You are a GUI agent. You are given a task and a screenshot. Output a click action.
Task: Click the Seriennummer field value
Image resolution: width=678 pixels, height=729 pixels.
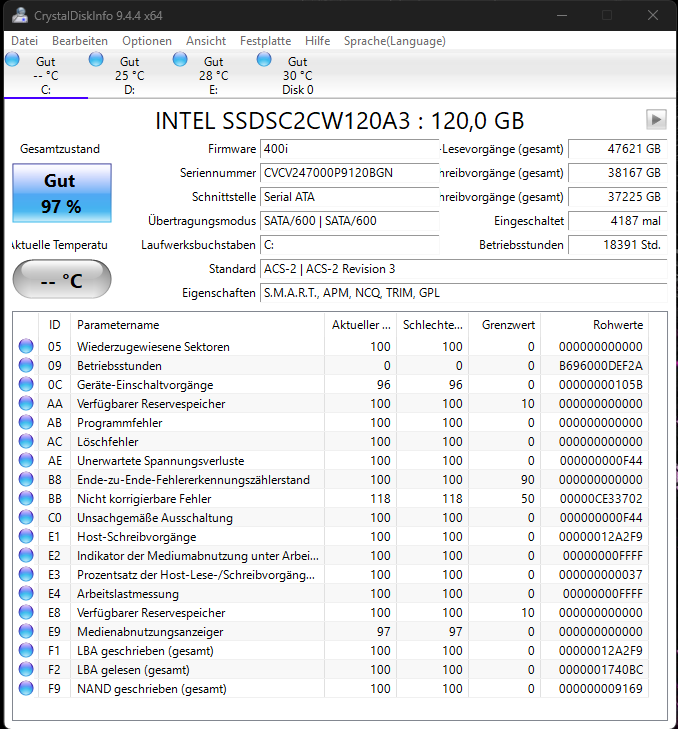pyautogui.click(x=349, y=173)
